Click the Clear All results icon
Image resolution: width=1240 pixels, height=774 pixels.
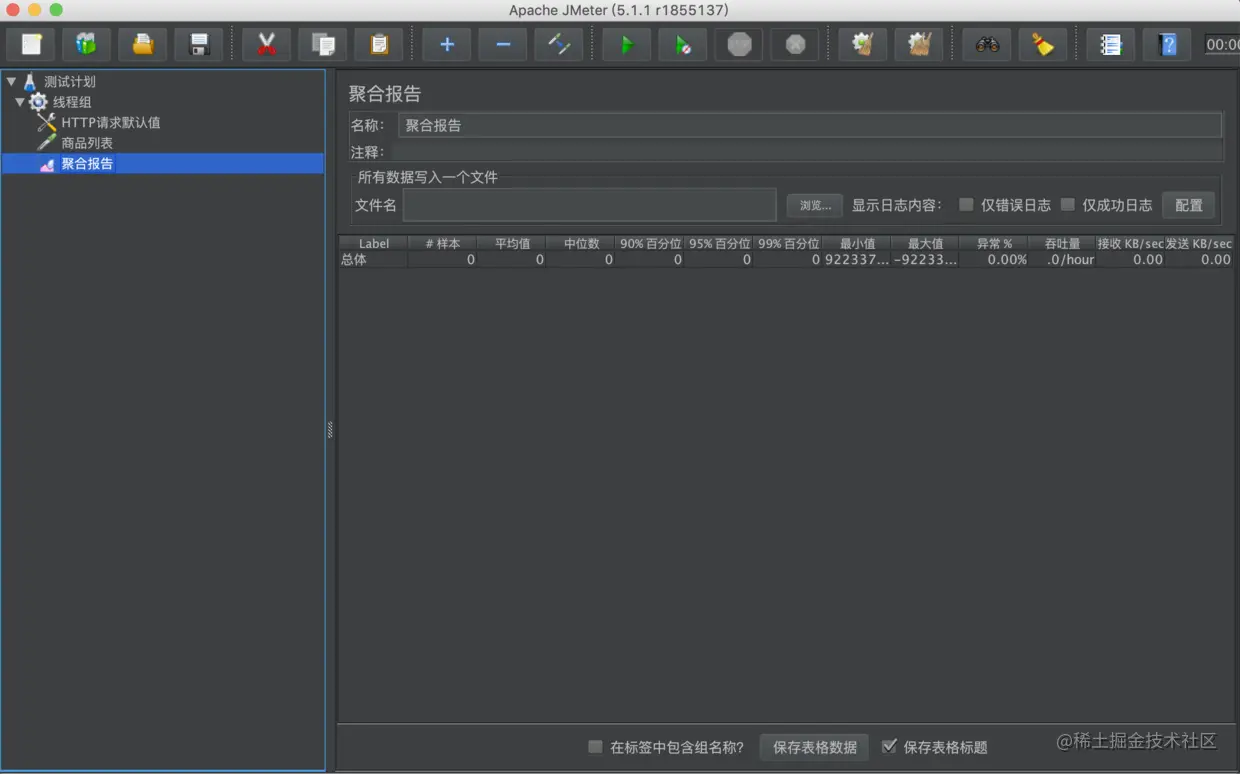pos(919,45)
